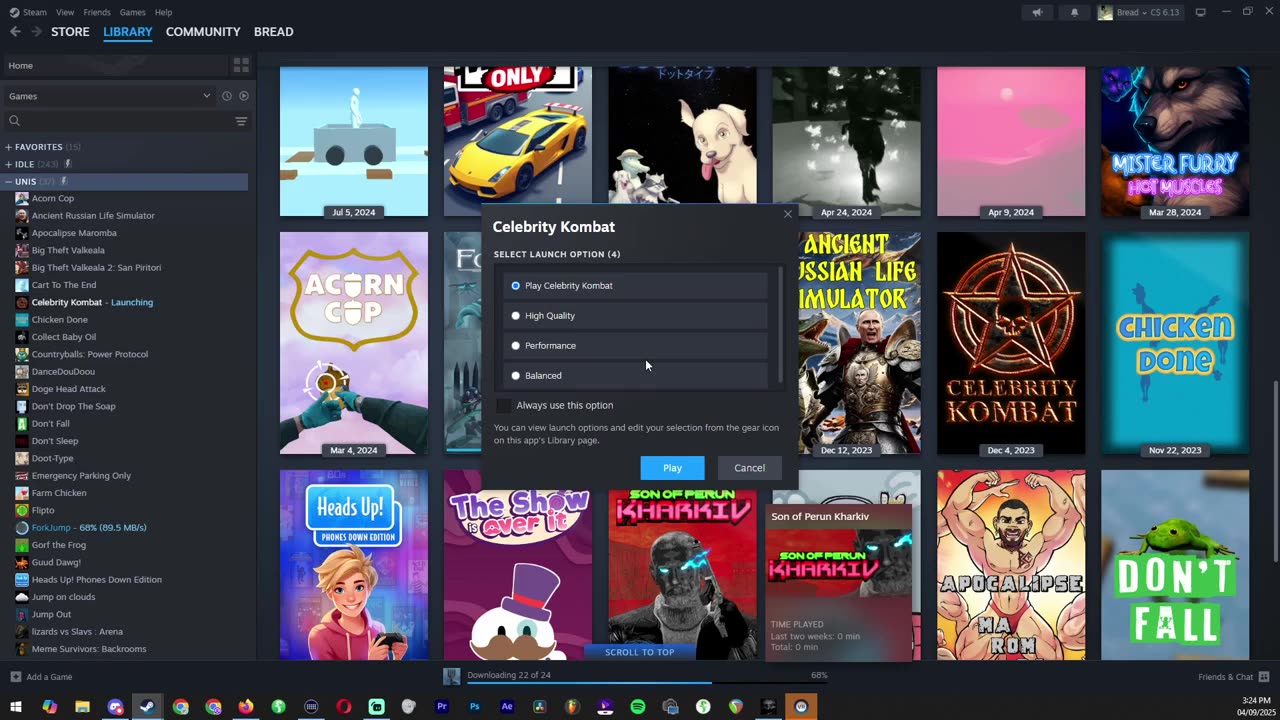Open the Opera browser taskbar icon
This screenshot has height=720, width=1280.
click(x=344, y=707)
